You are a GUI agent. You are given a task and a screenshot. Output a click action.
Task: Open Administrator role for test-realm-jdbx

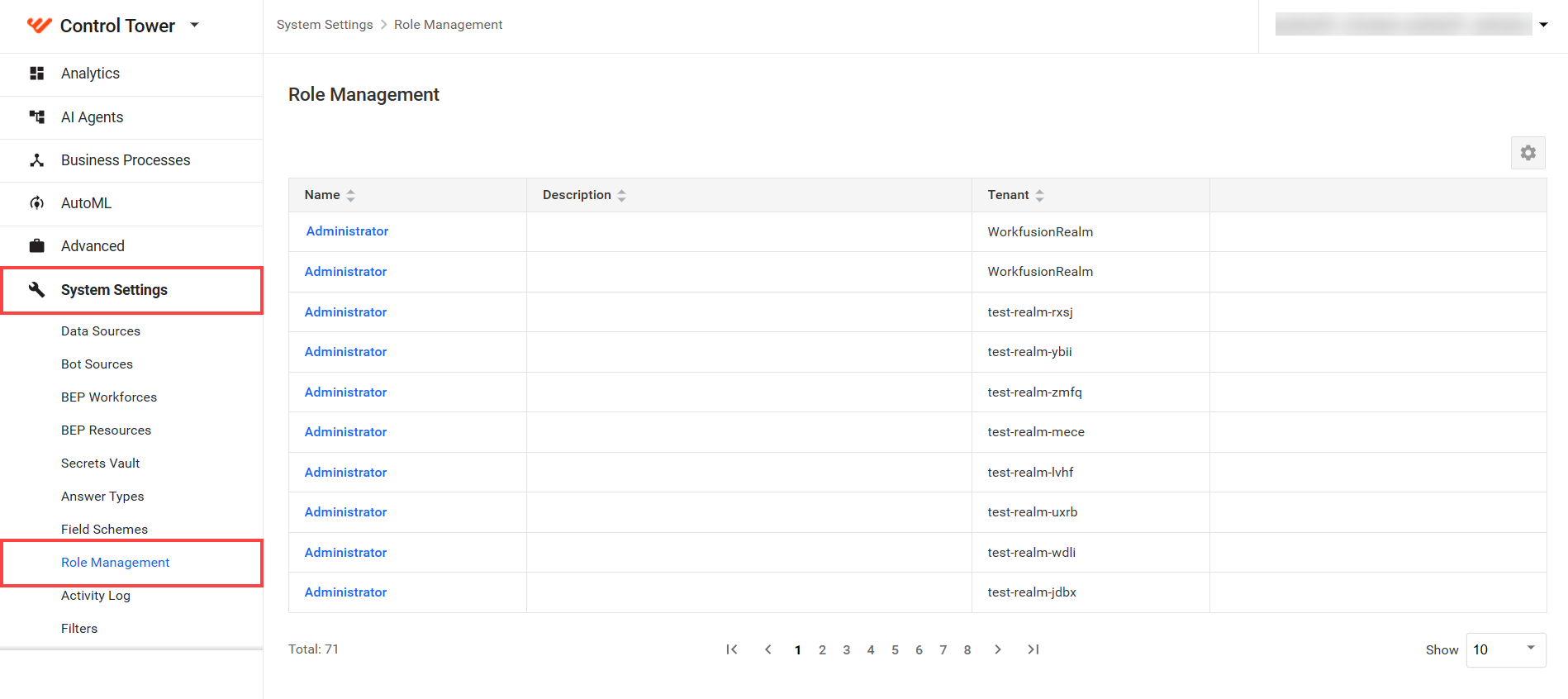[x=345, y=592]
